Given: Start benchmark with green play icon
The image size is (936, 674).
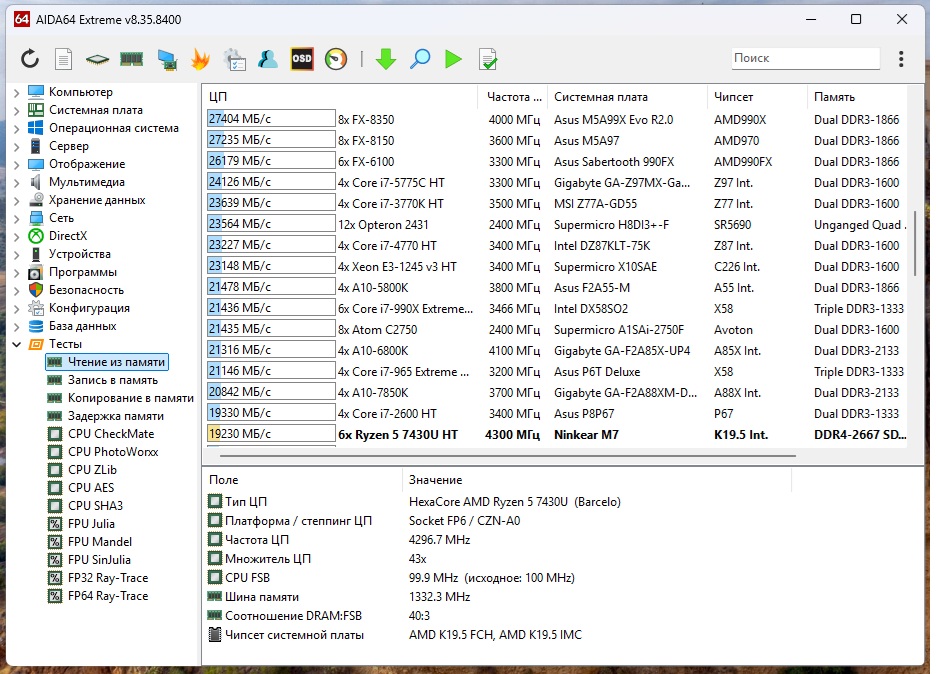Looking at the screenshot, I should 454,59.
